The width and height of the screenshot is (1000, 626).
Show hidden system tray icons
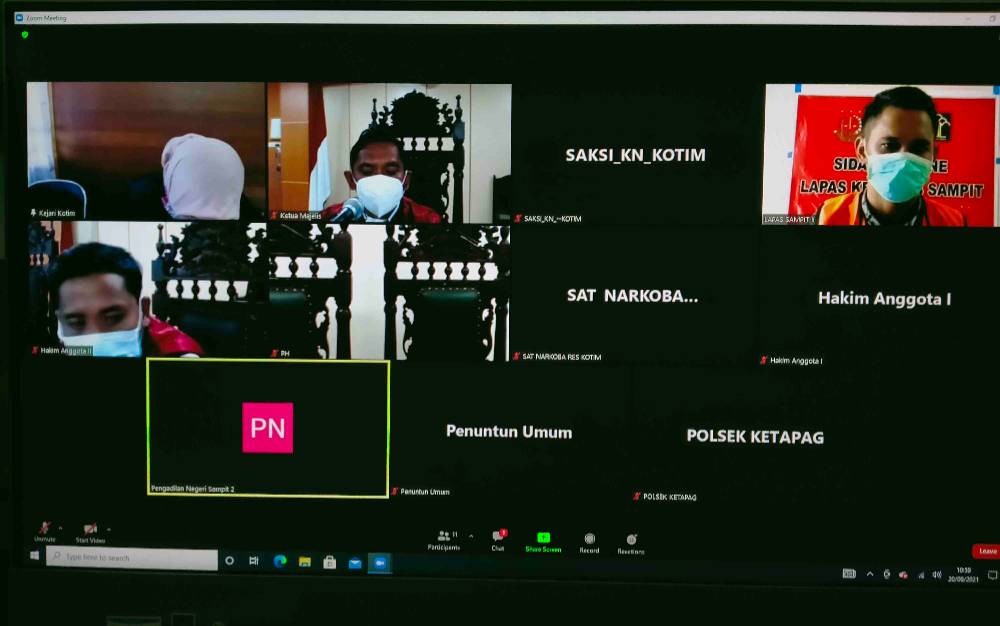pyautogui.click(x=870, y=574)
